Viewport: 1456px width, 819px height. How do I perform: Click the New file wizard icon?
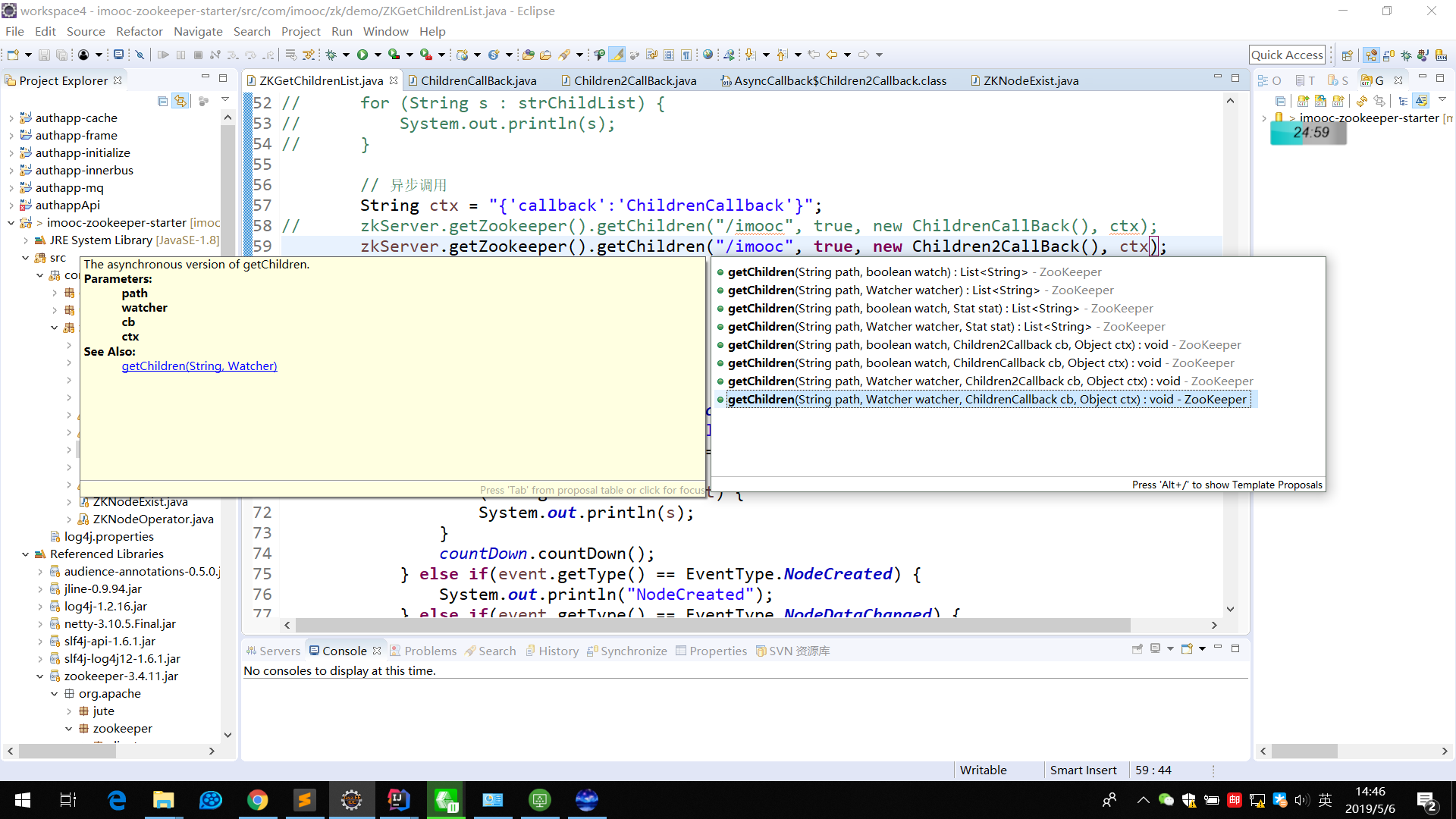pos(13,55)
